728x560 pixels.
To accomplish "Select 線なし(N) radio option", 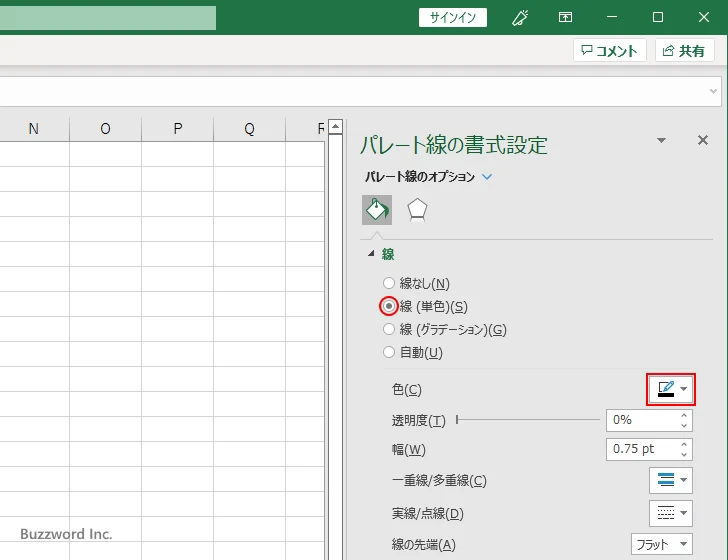I will point(389,283).
